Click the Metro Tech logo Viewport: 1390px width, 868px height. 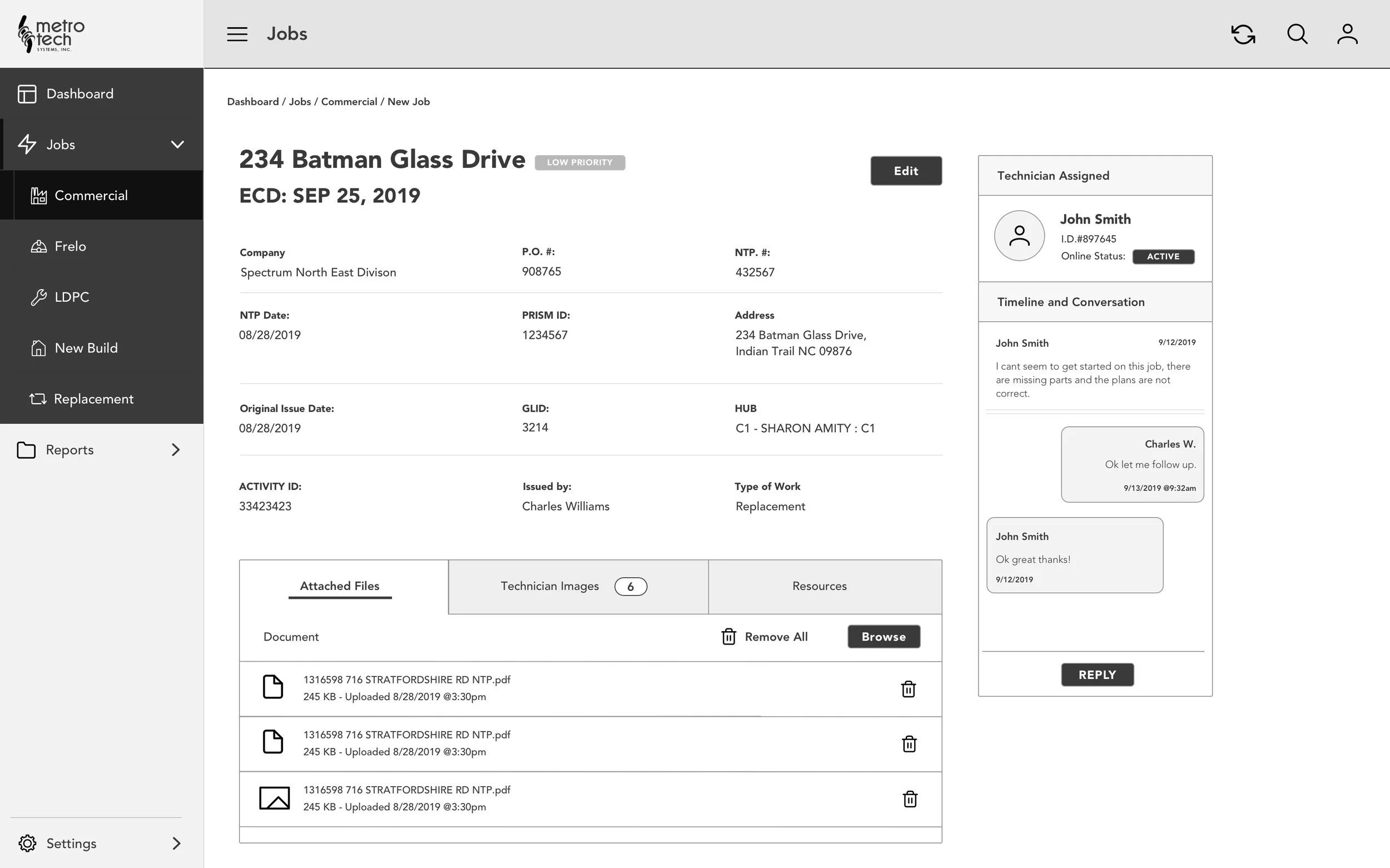point(52,34)
